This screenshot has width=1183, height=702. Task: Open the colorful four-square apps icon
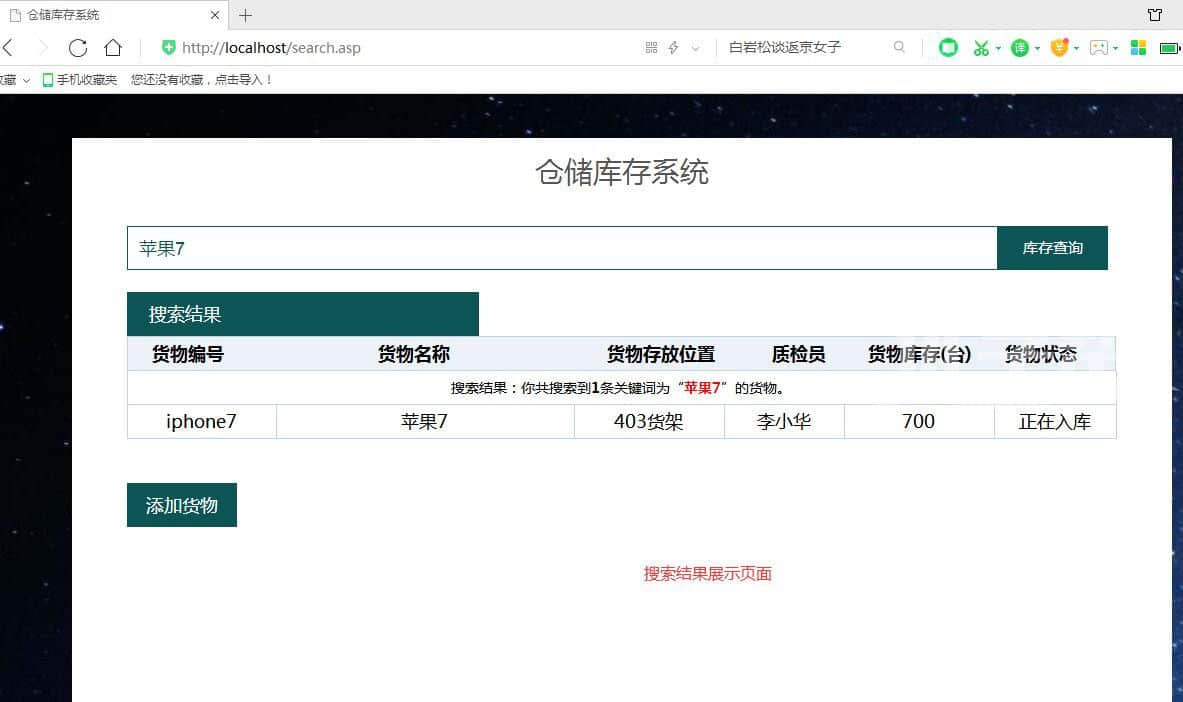click(1138, 48)
